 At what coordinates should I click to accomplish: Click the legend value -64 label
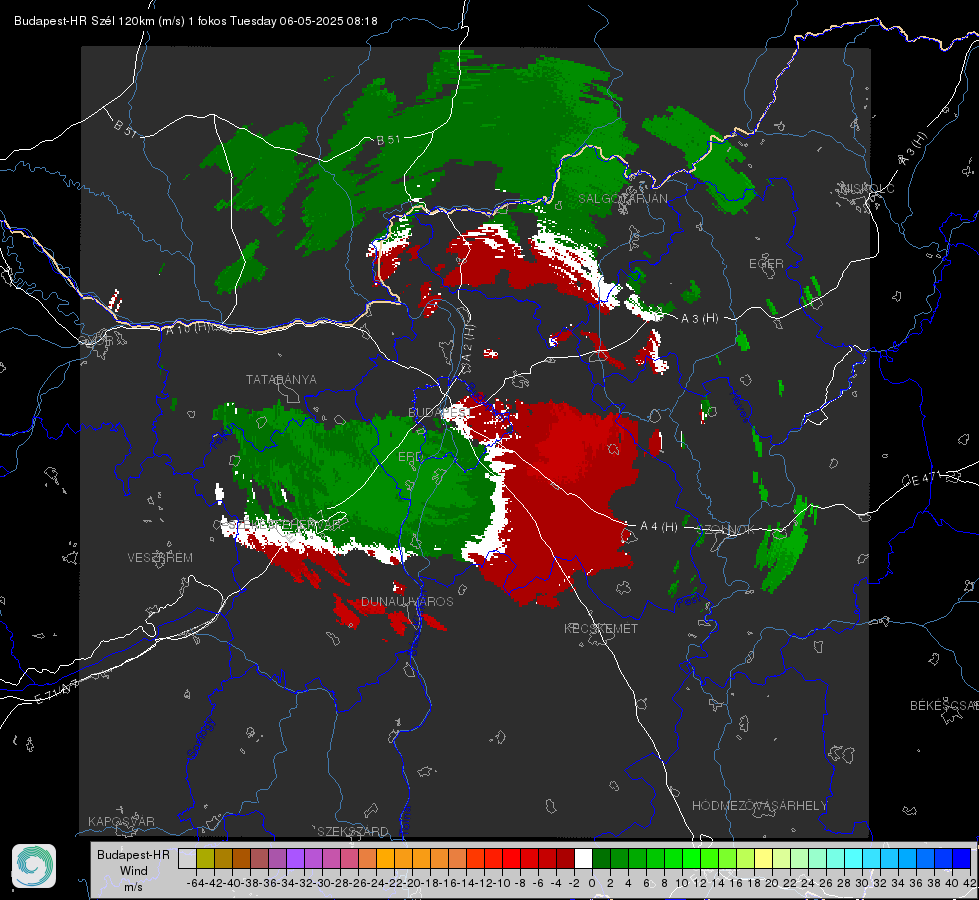click(195, 883)
